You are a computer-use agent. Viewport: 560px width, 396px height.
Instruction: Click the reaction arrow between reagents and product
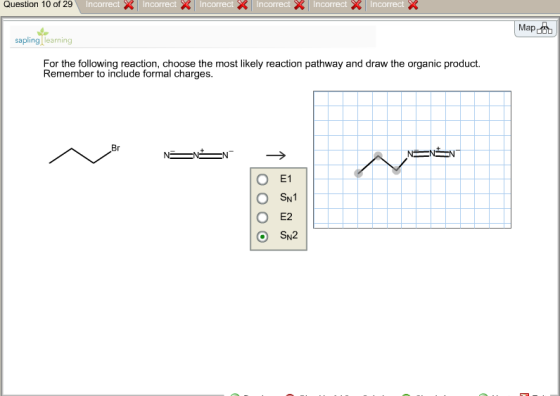click(276, 155)
